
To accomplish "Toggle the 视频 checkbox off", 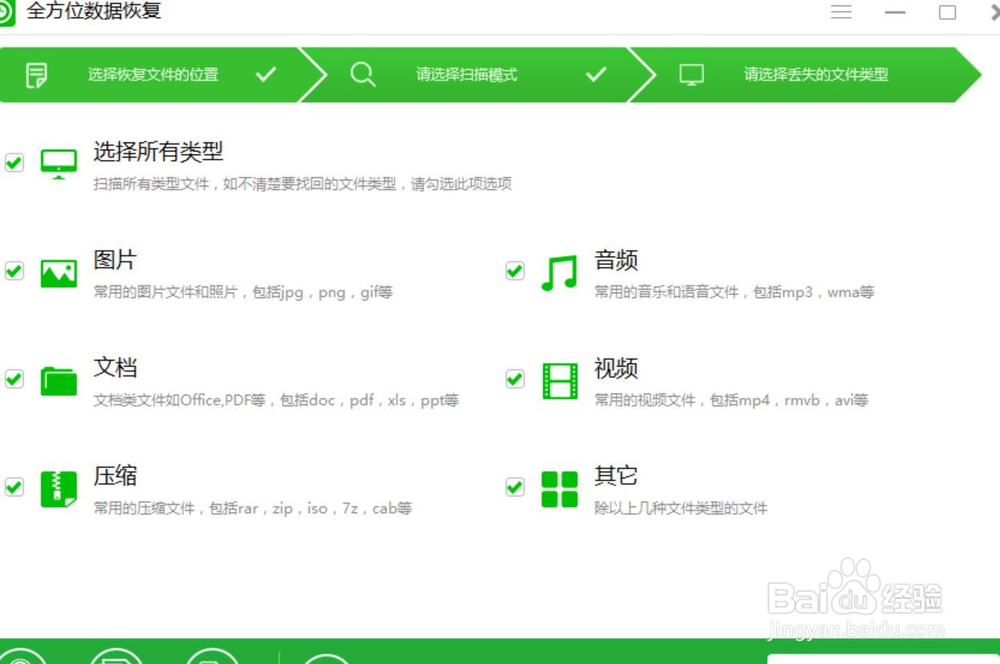I will click(514, 378).
